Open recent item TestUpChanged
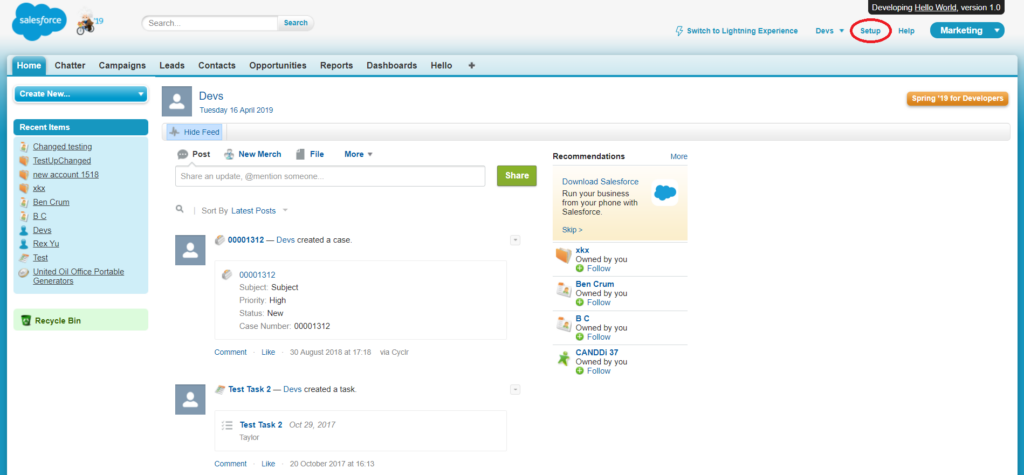The height and width of the screenshot is (475, 1024). [62, 161]
